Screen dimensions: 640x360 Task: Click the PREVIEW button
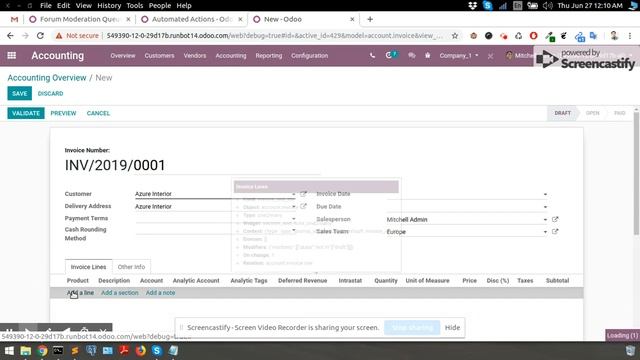(63, 113)
